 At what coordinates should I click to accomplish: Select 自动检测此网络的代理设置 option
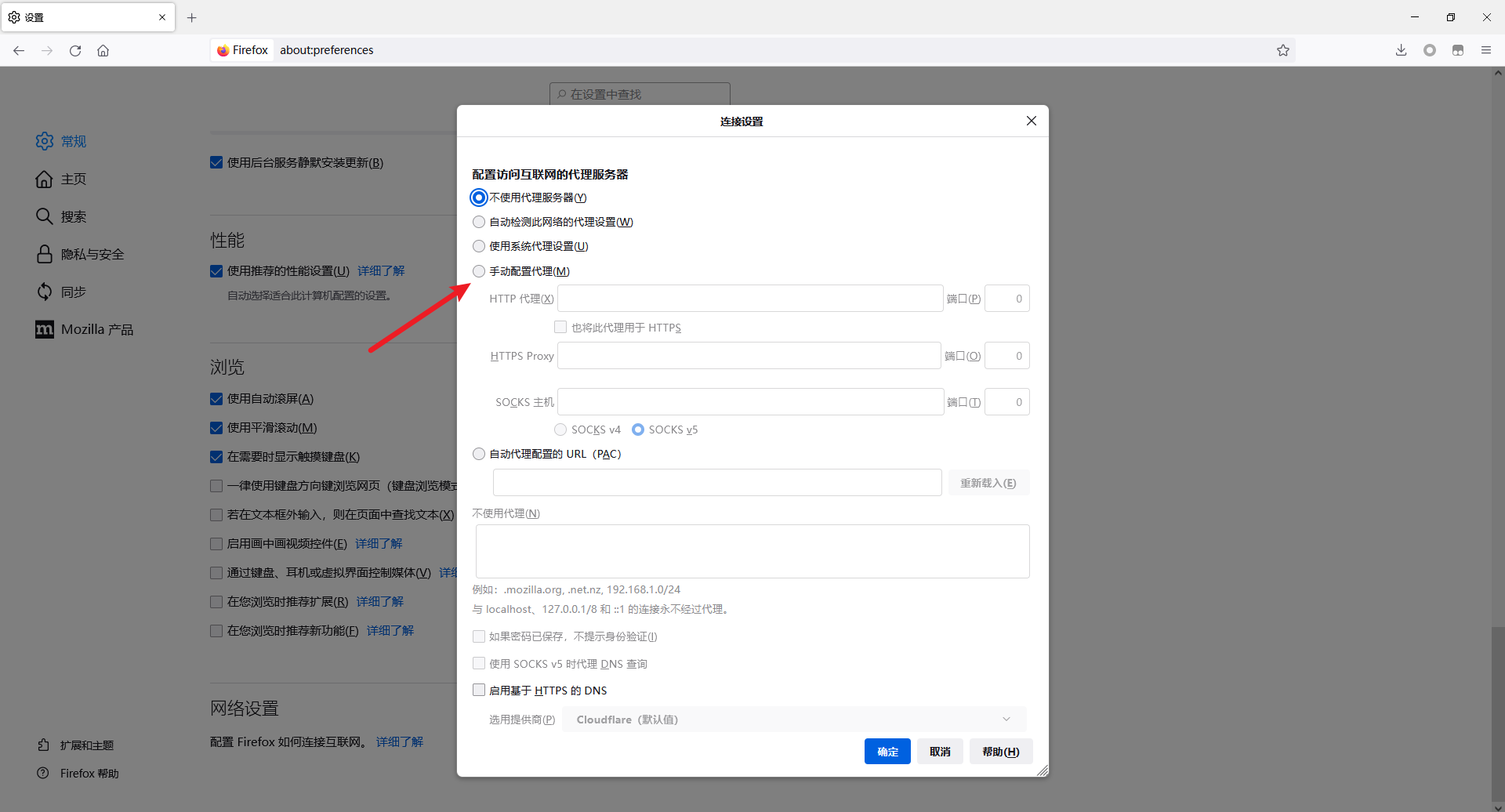[x=479, y=222]
